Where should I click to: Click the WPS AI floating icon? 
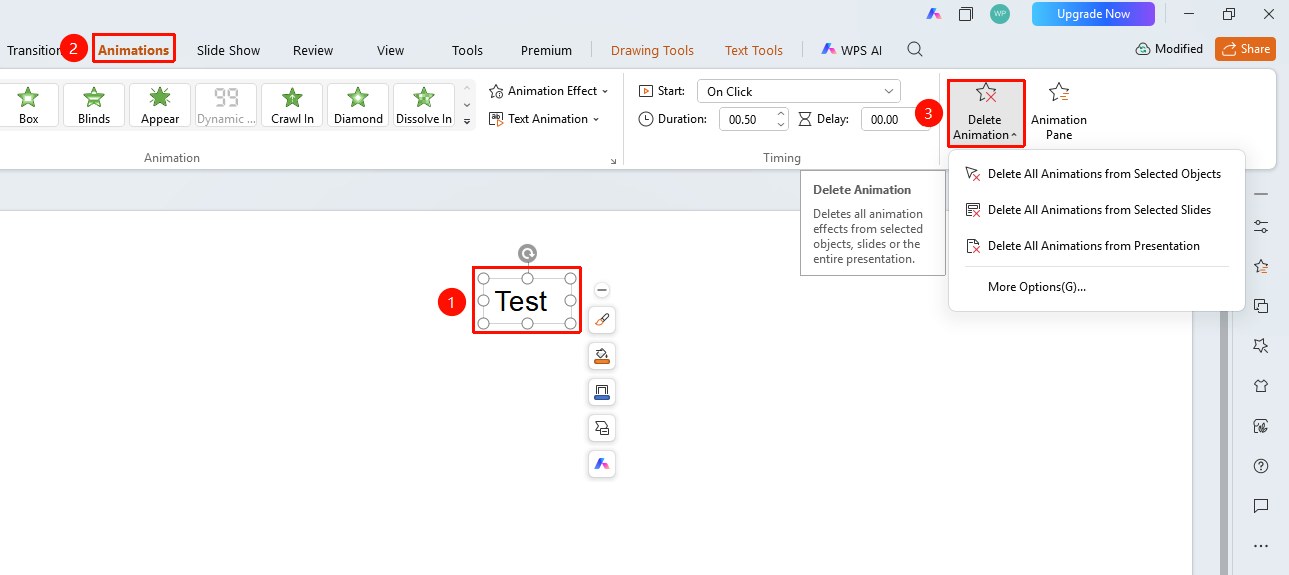(602, 464)
